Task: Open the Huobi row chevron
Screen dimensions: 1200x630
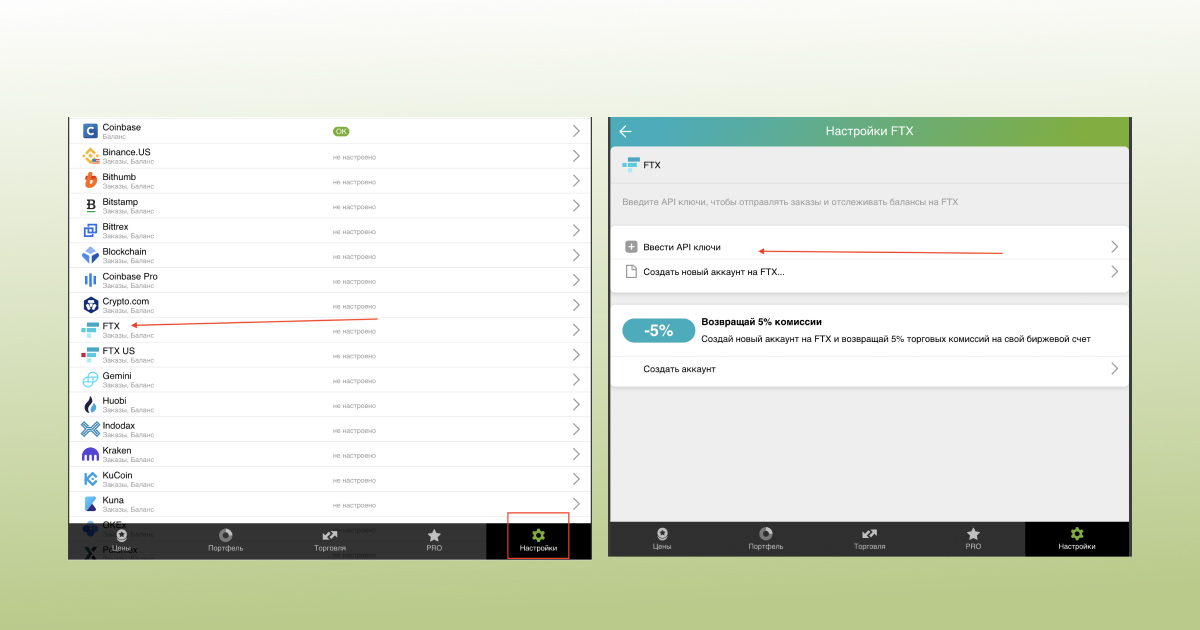Action: tap(576, 405)
